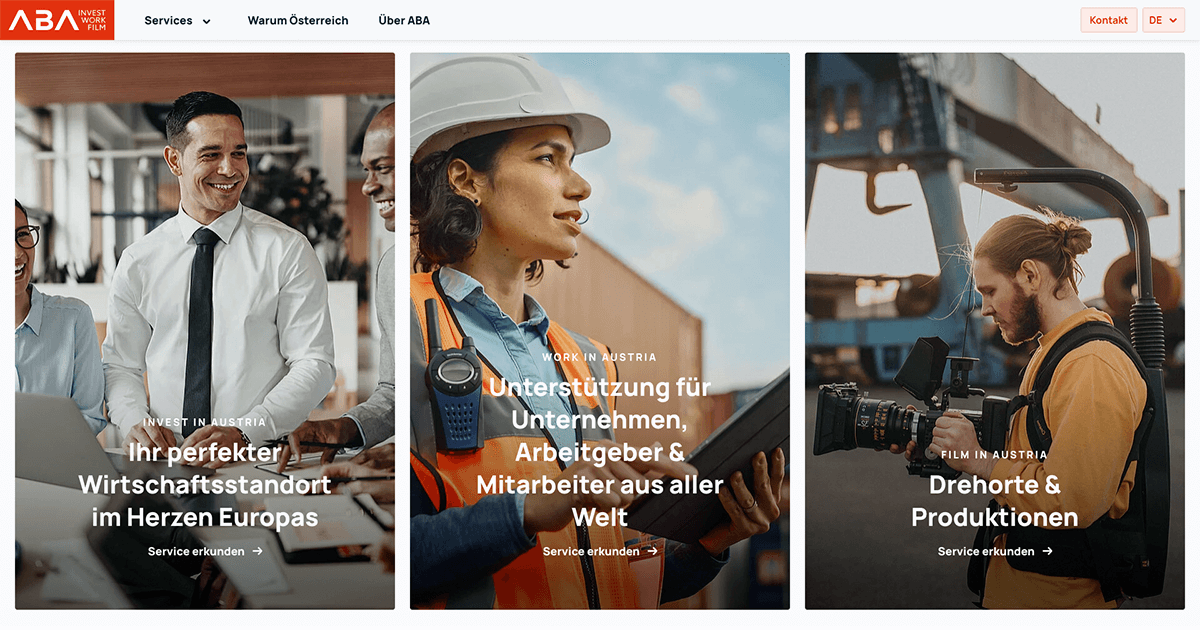Screen dimensions: 1200x630
Task: Click the arrow icon in the Work in Austria card
Action: (x=653, y=551)
